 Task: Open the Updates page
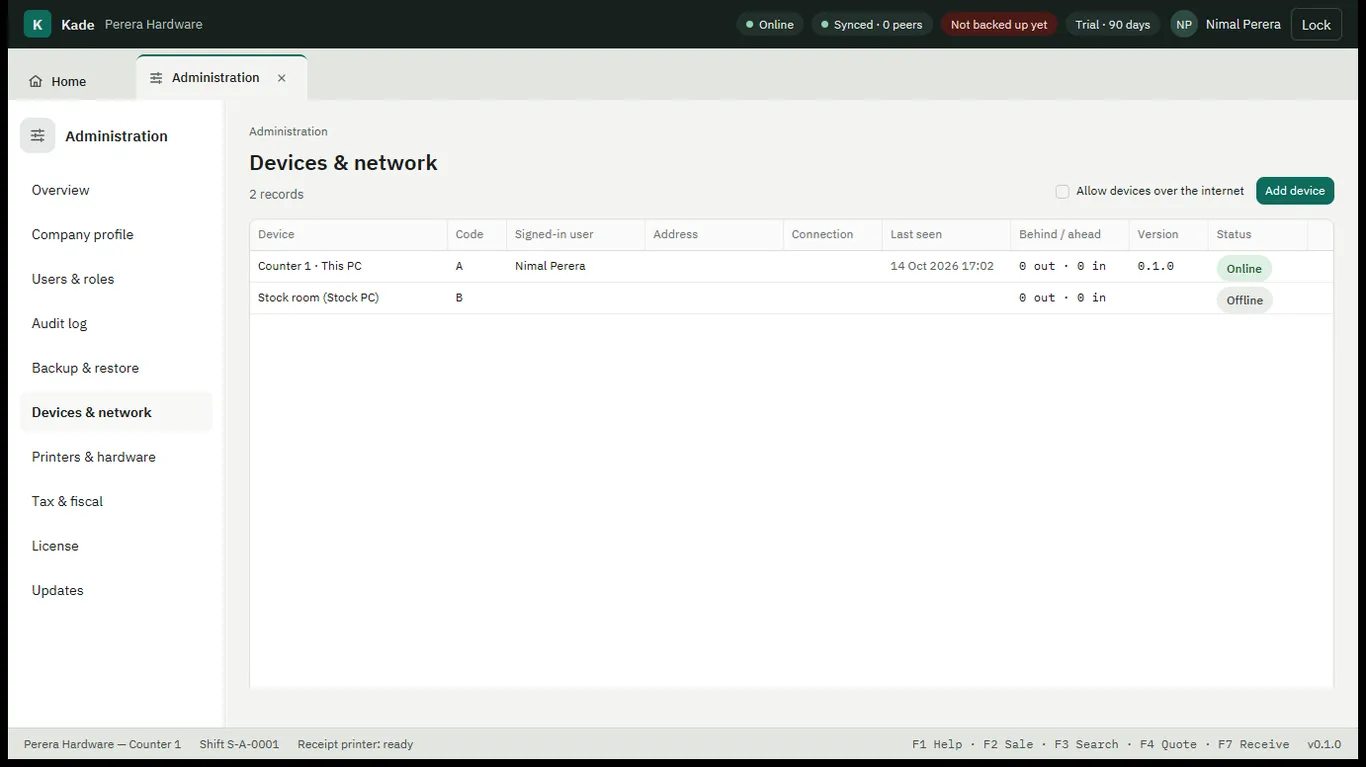(116, 590)
